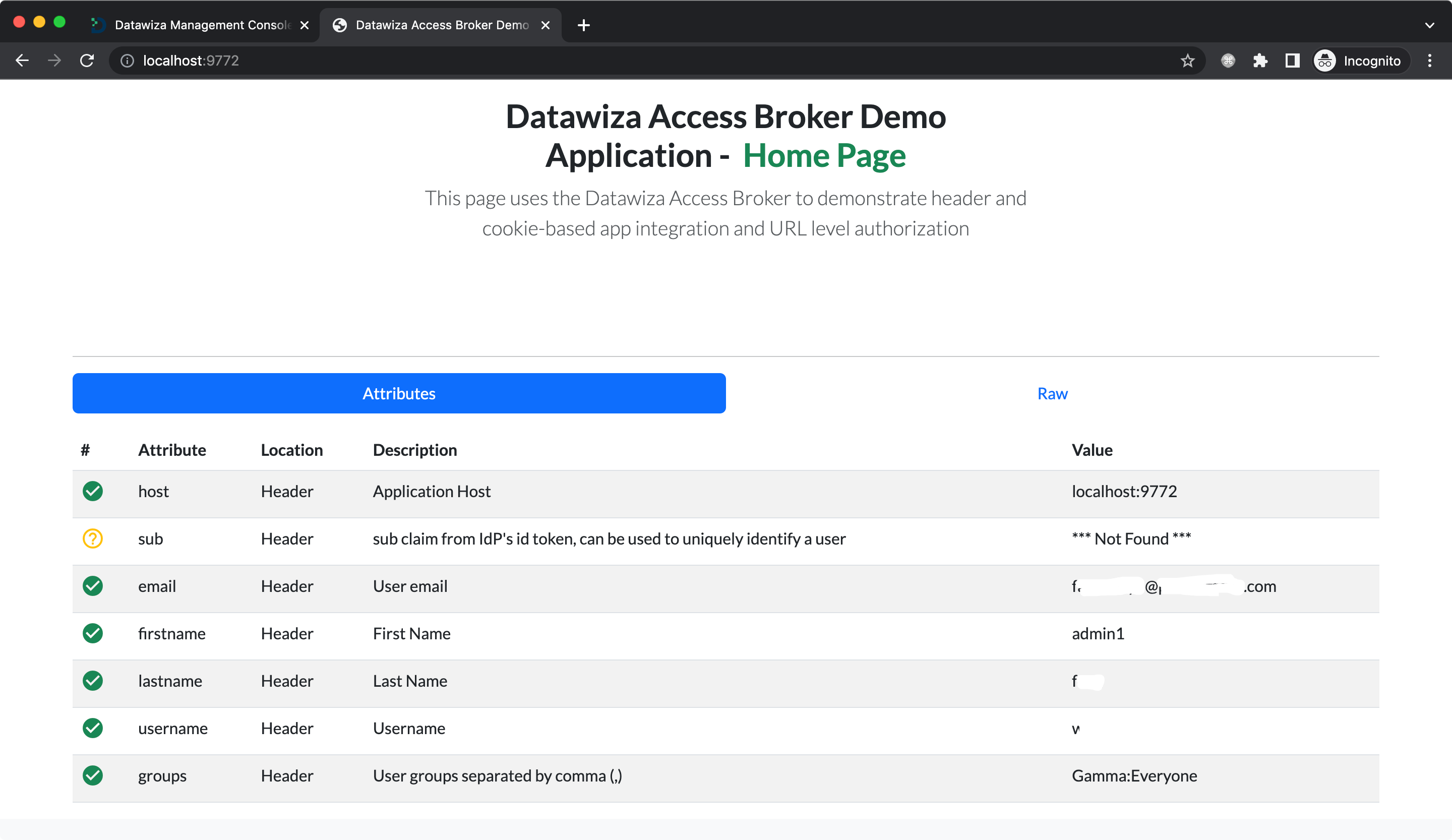The image size is (1452, 840).
Task: Click the green check icon for host
Action: 93,492
